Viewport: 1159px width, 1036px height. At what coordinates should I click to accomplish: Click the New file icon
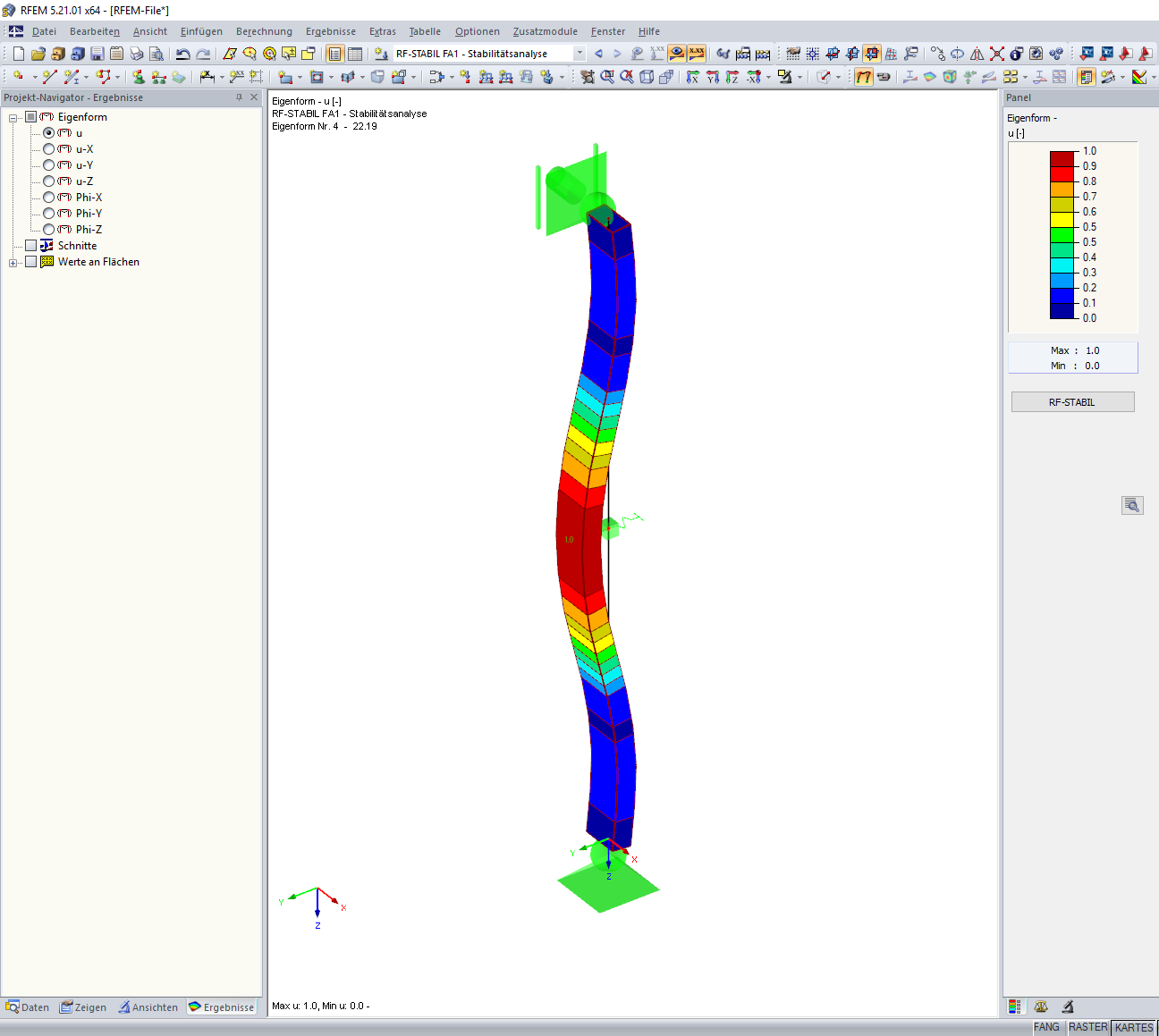[18, 54]
